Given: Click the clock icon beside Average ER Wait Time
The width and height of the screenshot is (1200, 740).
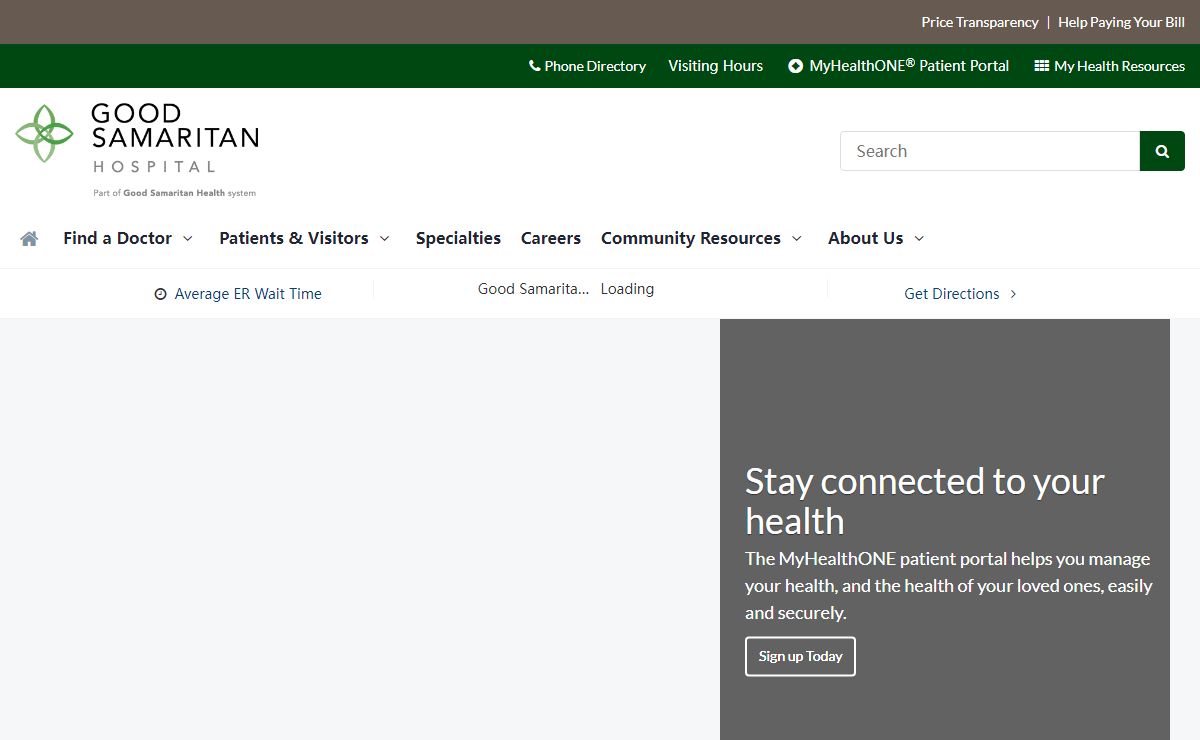Looking at the screenshot, I should 160,294.
